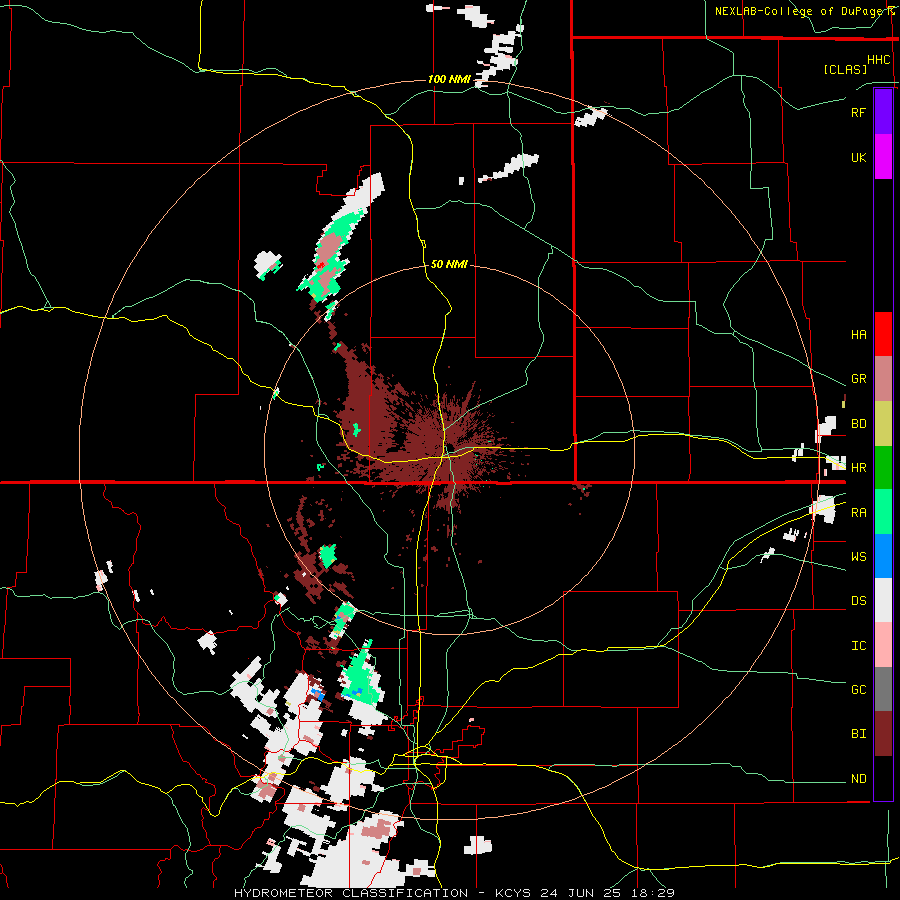Click the 'BD' legend label
Viewport: 900px width, 900px height.
pyautogui.click(x=858, y=424)
